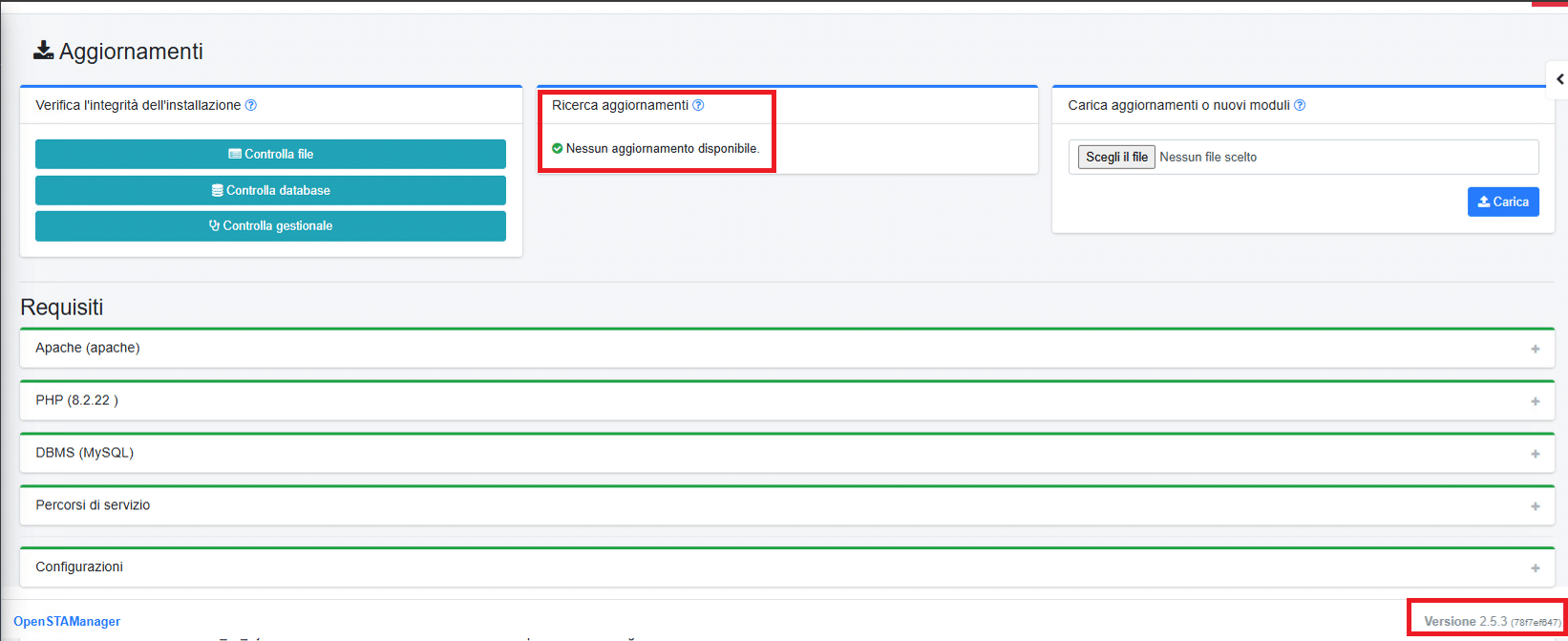Click the blue Carica upload button
The height and width of the screenshot is (641, 1568).
coord(1503,202)
